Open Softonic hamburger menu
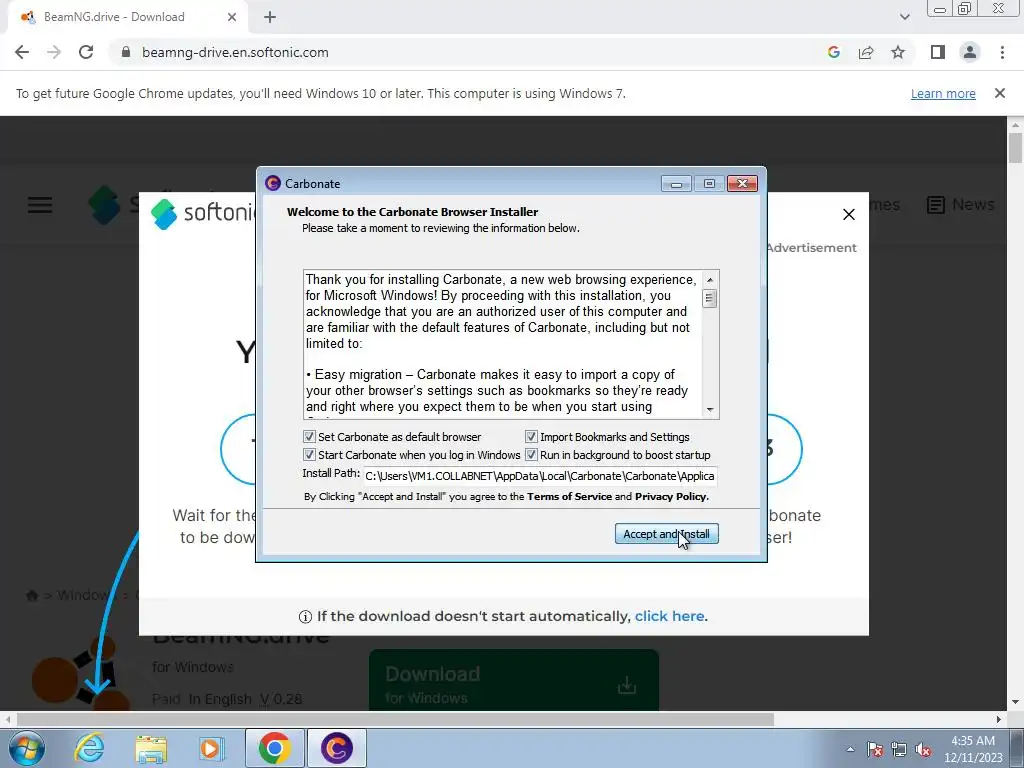1024x768 pixels. (40, 205)
